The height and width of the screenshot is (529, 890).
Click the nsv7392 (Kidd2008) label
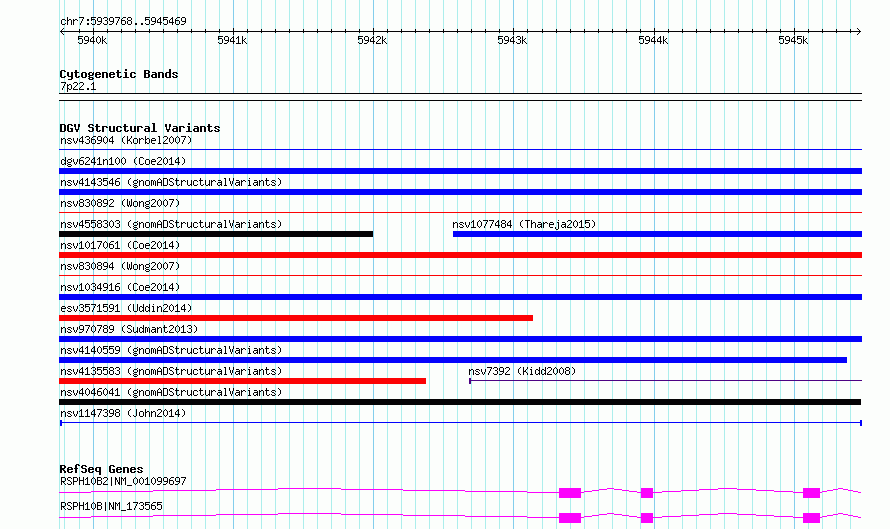pyautogui.click(x=522, y=371)
